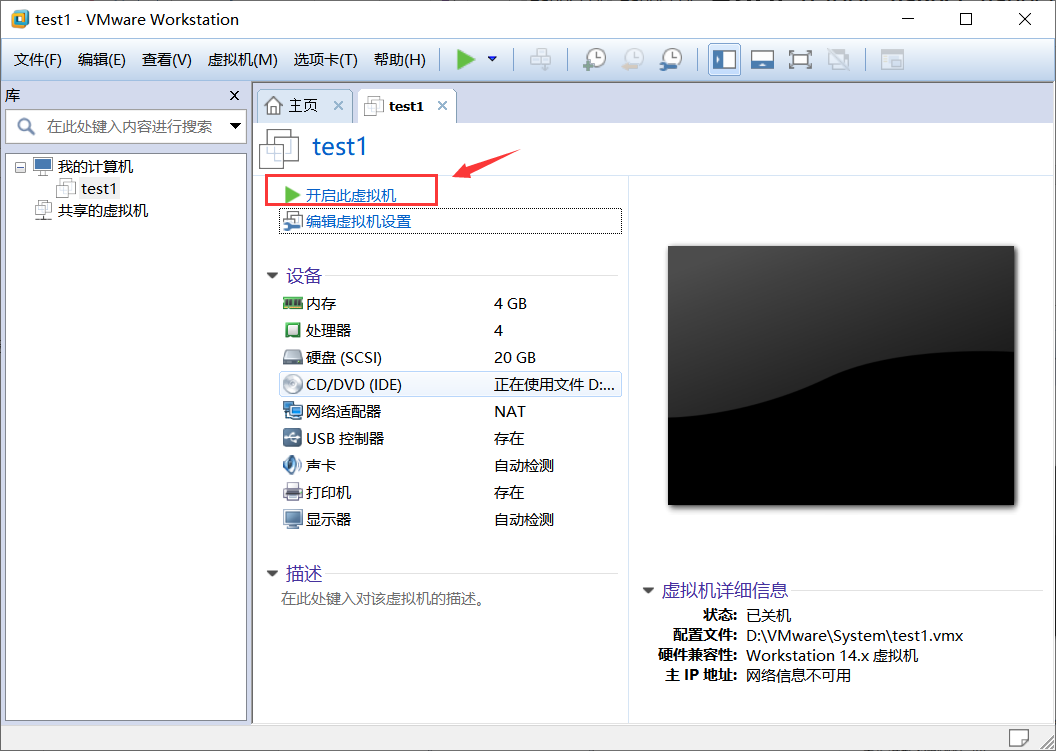
Task: Click the 打印机 printer icon
Action: tap(292, 492)
